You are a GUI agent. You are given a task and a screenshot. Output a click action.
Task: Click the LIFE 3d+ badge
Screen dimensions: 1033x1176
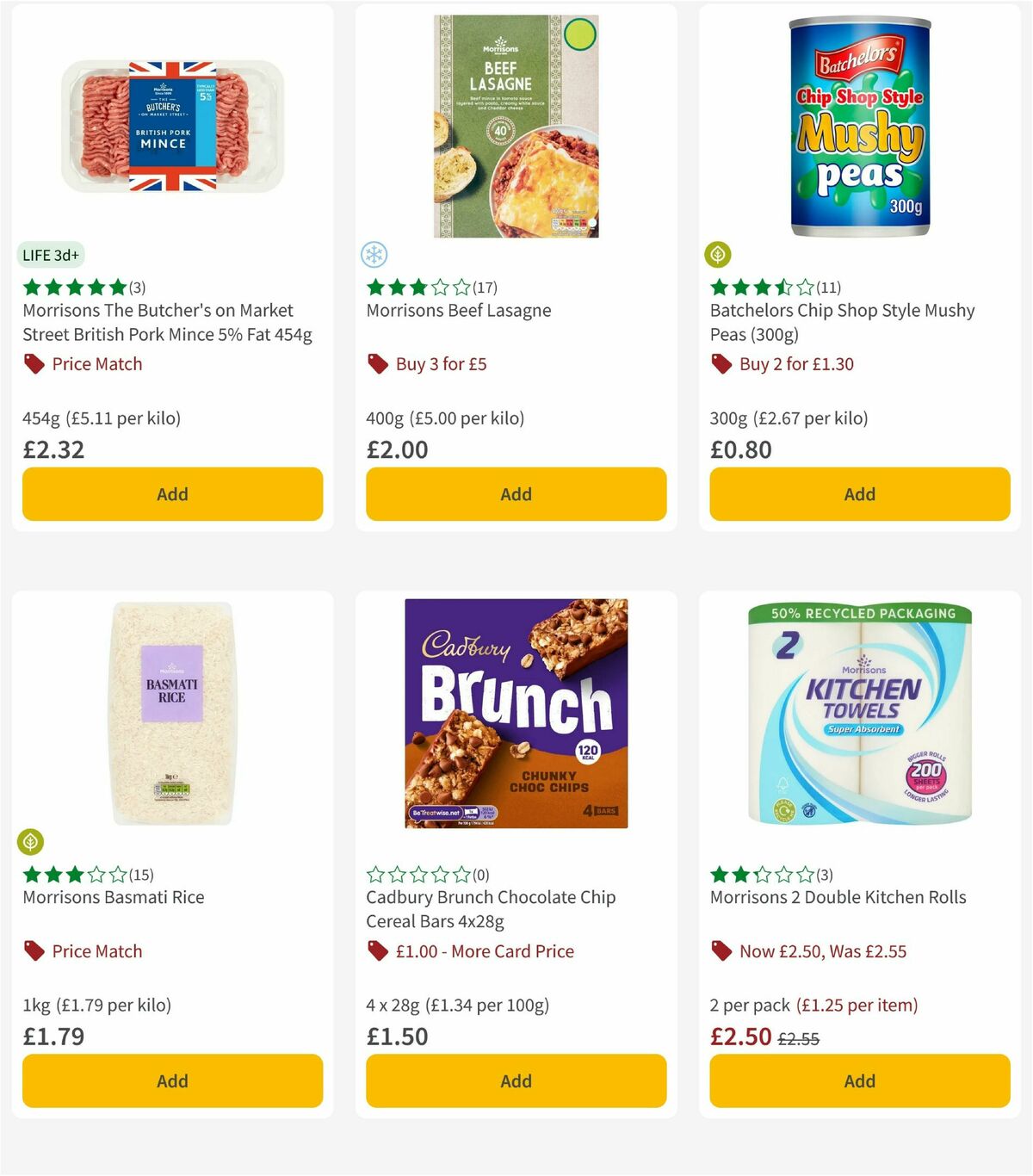[50, 255]
